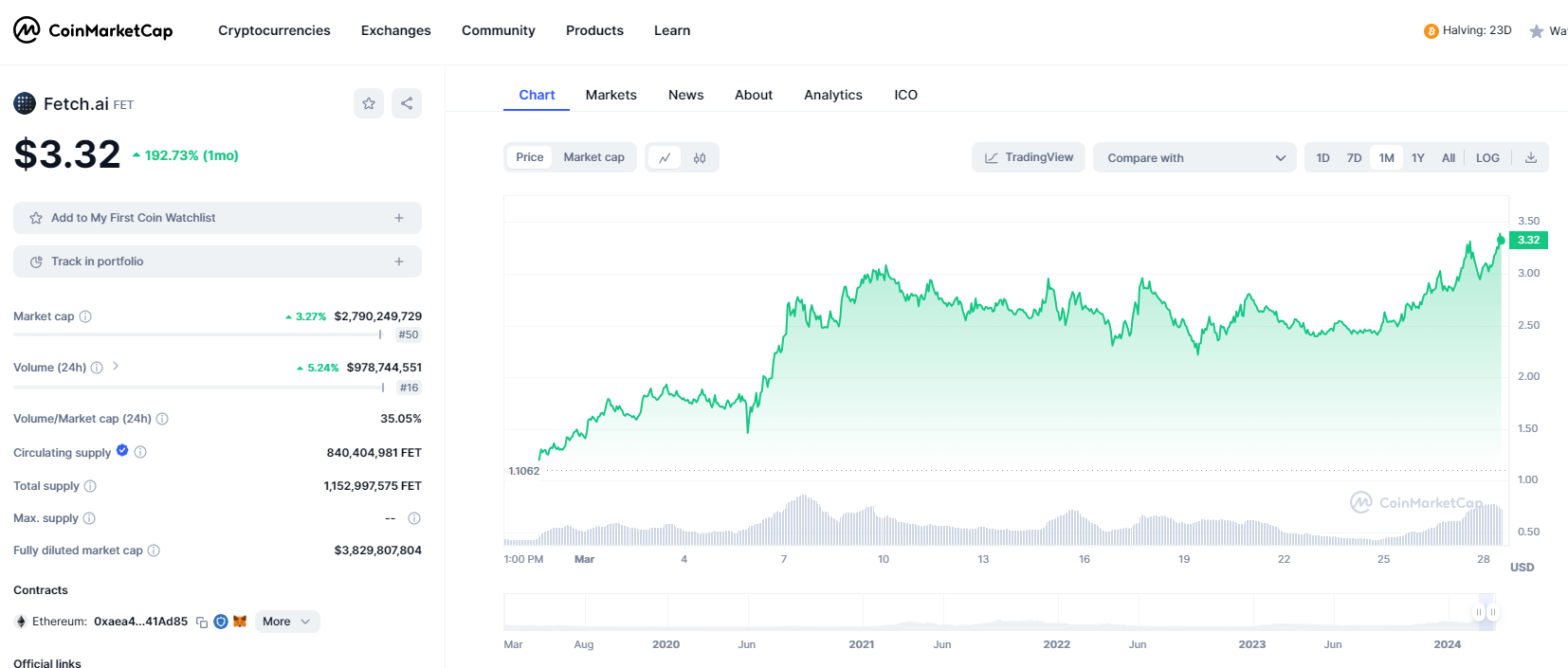Image resolution: width=1568 pixels, height=668 pixels.
Task: Open the Compare with dropdown
Action: coord(1194,158)
